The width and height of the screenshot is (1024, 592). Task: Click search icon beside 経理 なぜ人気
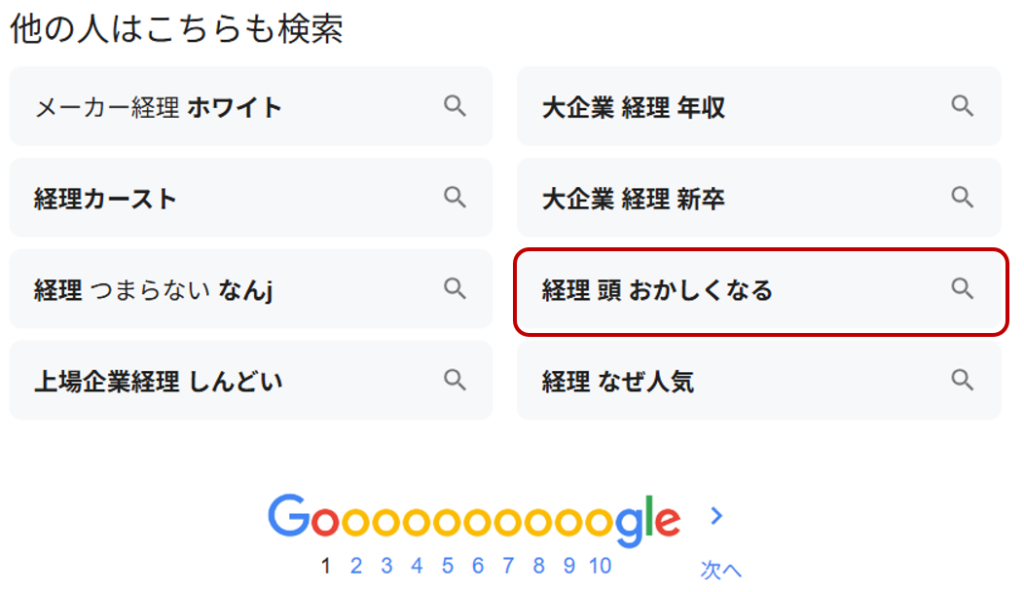[x=962, y=380]
